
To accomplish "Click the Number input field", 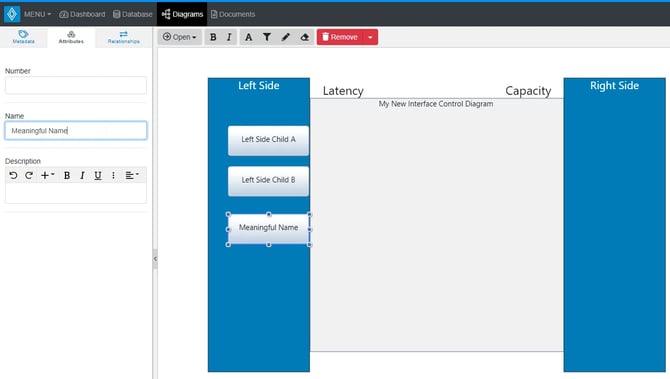I will pos(76,85).
